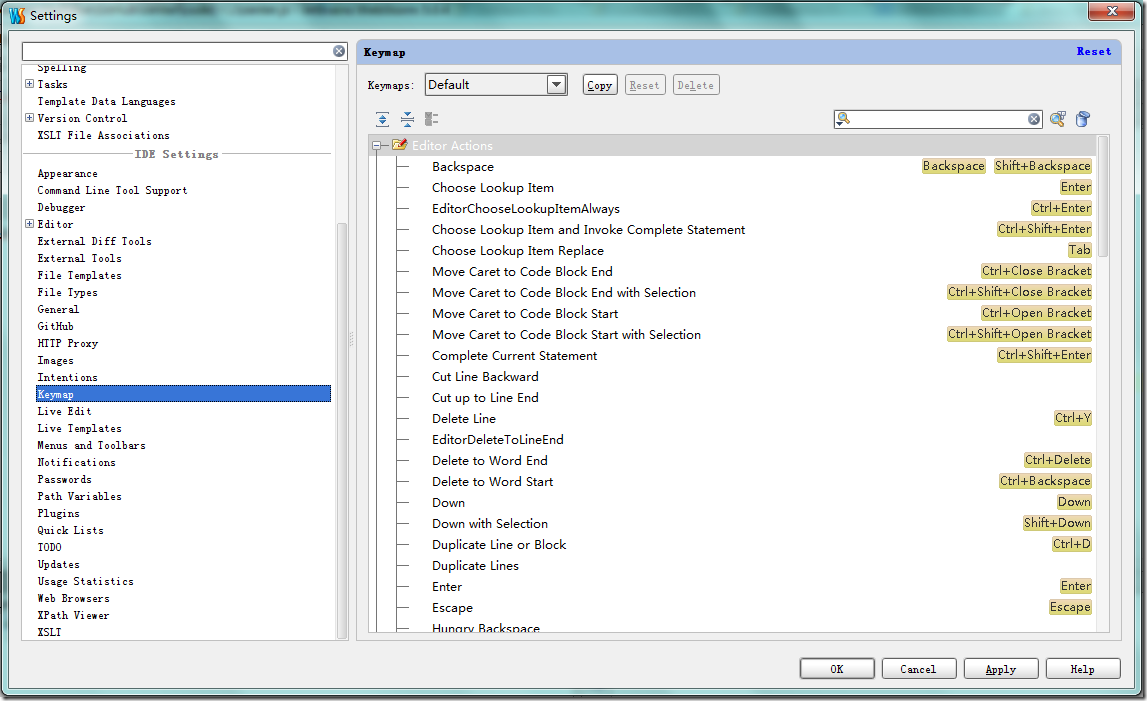
Task: Select Menus and Toolbars setting
Action: tap(91, 445)
